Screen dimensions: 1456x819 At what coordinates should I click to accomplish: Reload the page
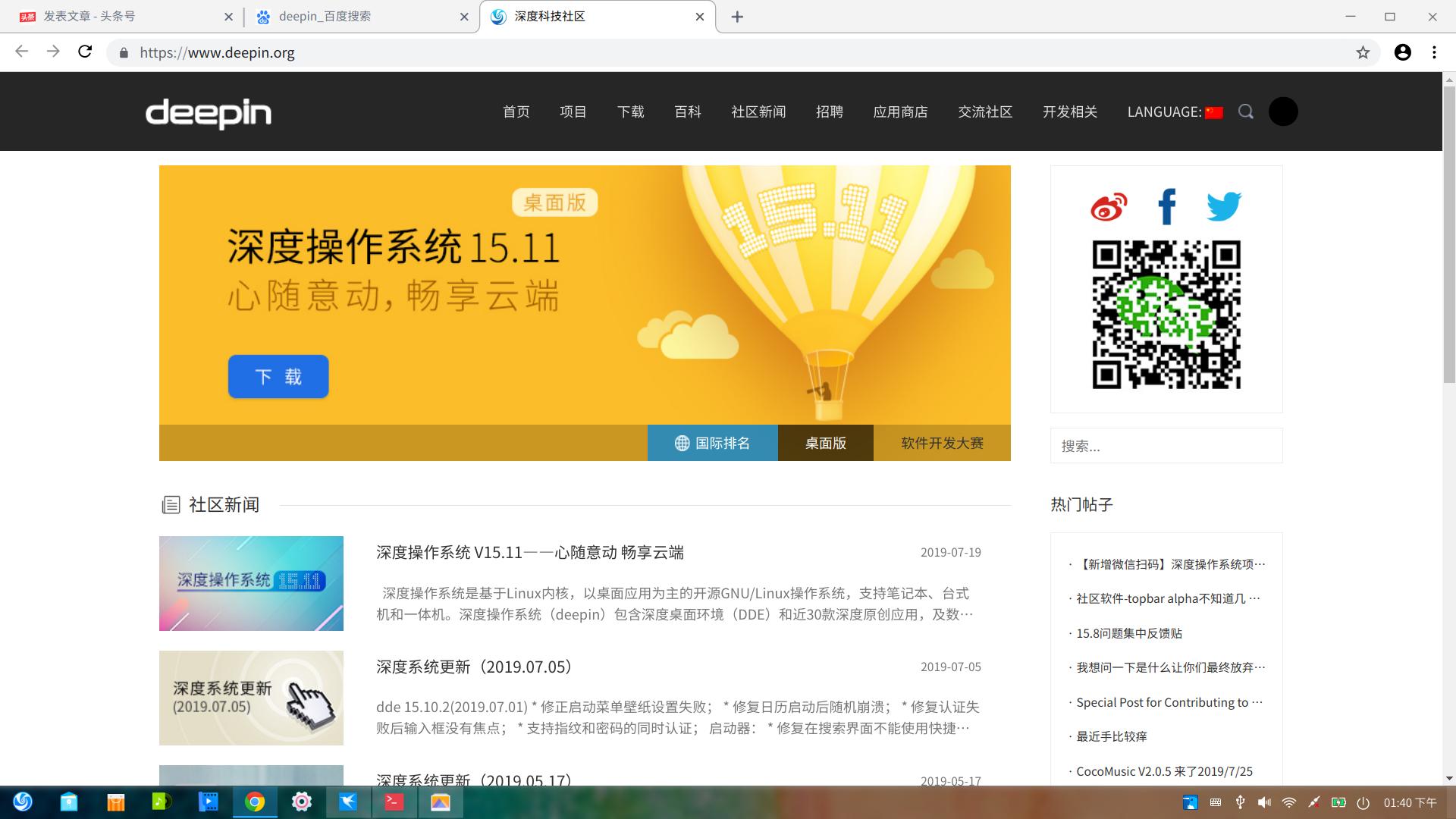(x=85, y=52)
